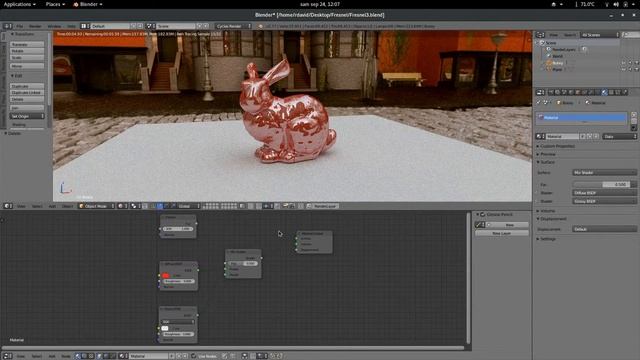The width and height of the screenshot is (640, 360).
Task: Click the Mirror button
Action: pyautogui.click(x=27, y=66)
